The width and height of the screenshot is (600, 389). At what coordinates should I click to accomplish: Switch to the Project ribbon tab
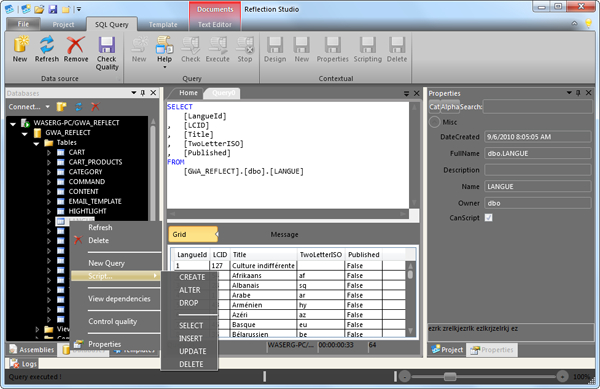pos(63,24)
